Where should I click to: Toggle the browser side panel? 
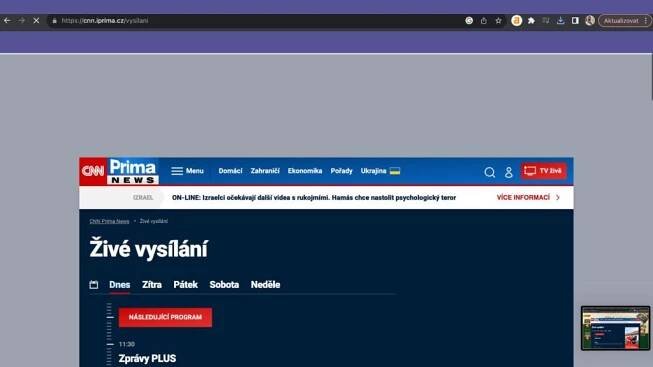coord(575,20)
